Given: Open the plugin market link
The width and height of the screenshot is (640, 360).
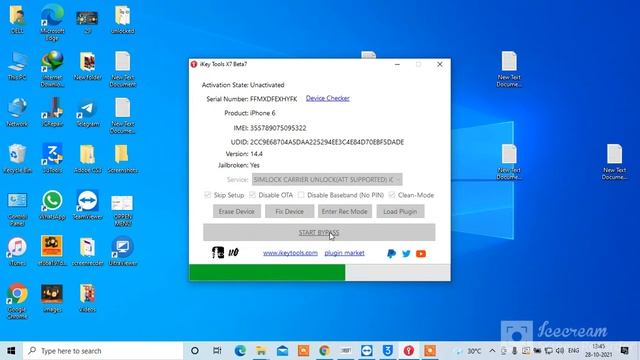Looking at the screenshot, I should (344, 253).
